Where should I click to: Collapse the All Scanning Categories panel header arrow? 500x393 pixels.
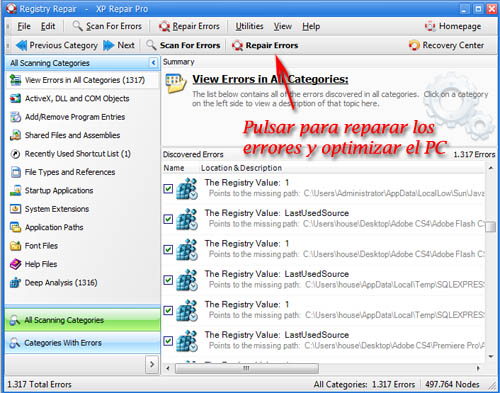(153, 63)
